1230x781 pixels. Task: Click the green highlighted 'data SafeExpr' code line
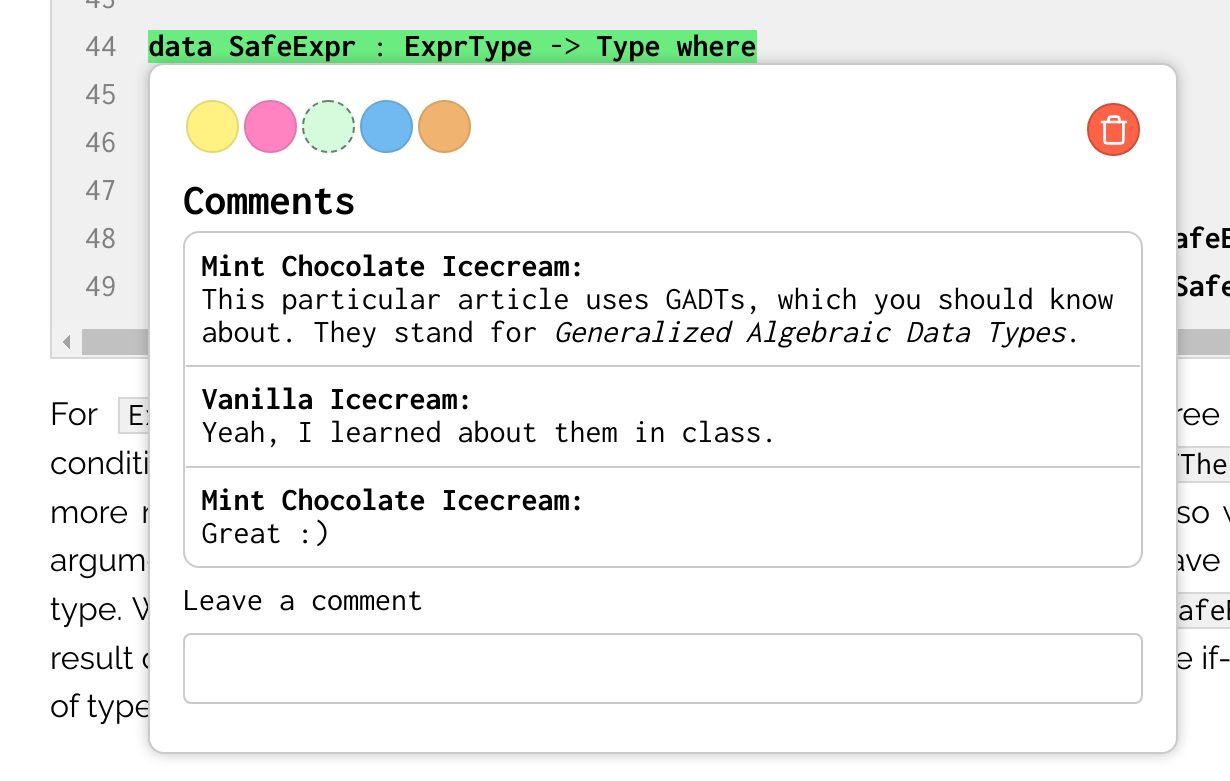coord(451,47)
